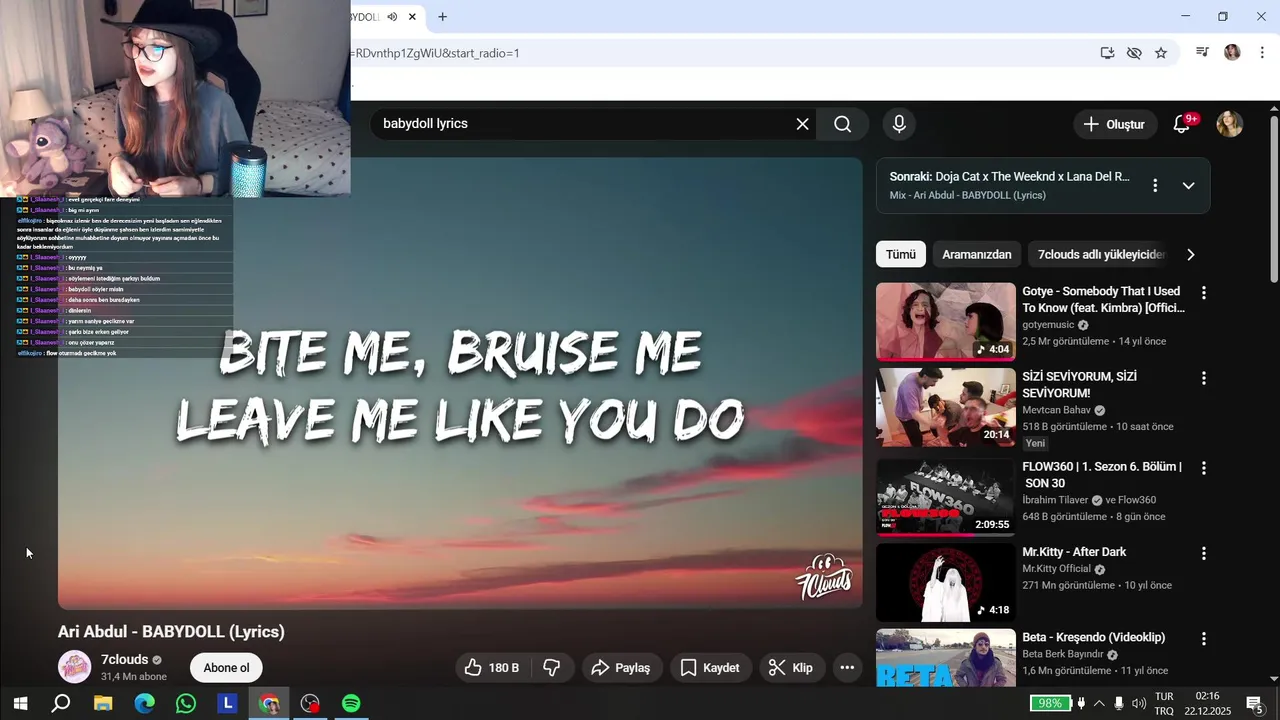Open options for SİZİ SEVİYORUM video
Viewport: 1280px width, 720px height.
coord(1204,378)
